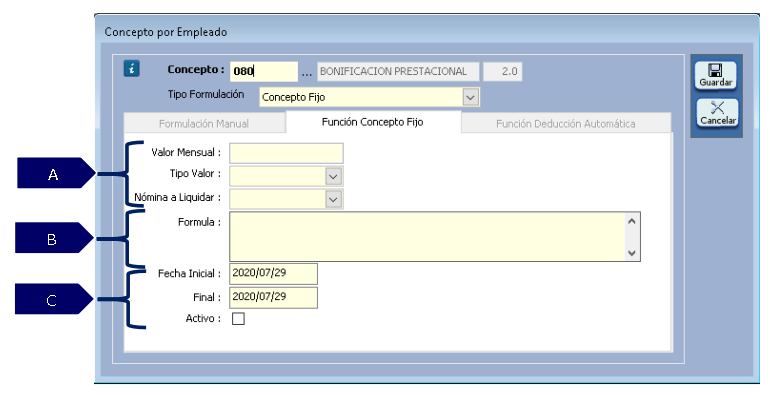Click the blue info icon beside Concepto

pyautogui.click(x=132, y=68)
